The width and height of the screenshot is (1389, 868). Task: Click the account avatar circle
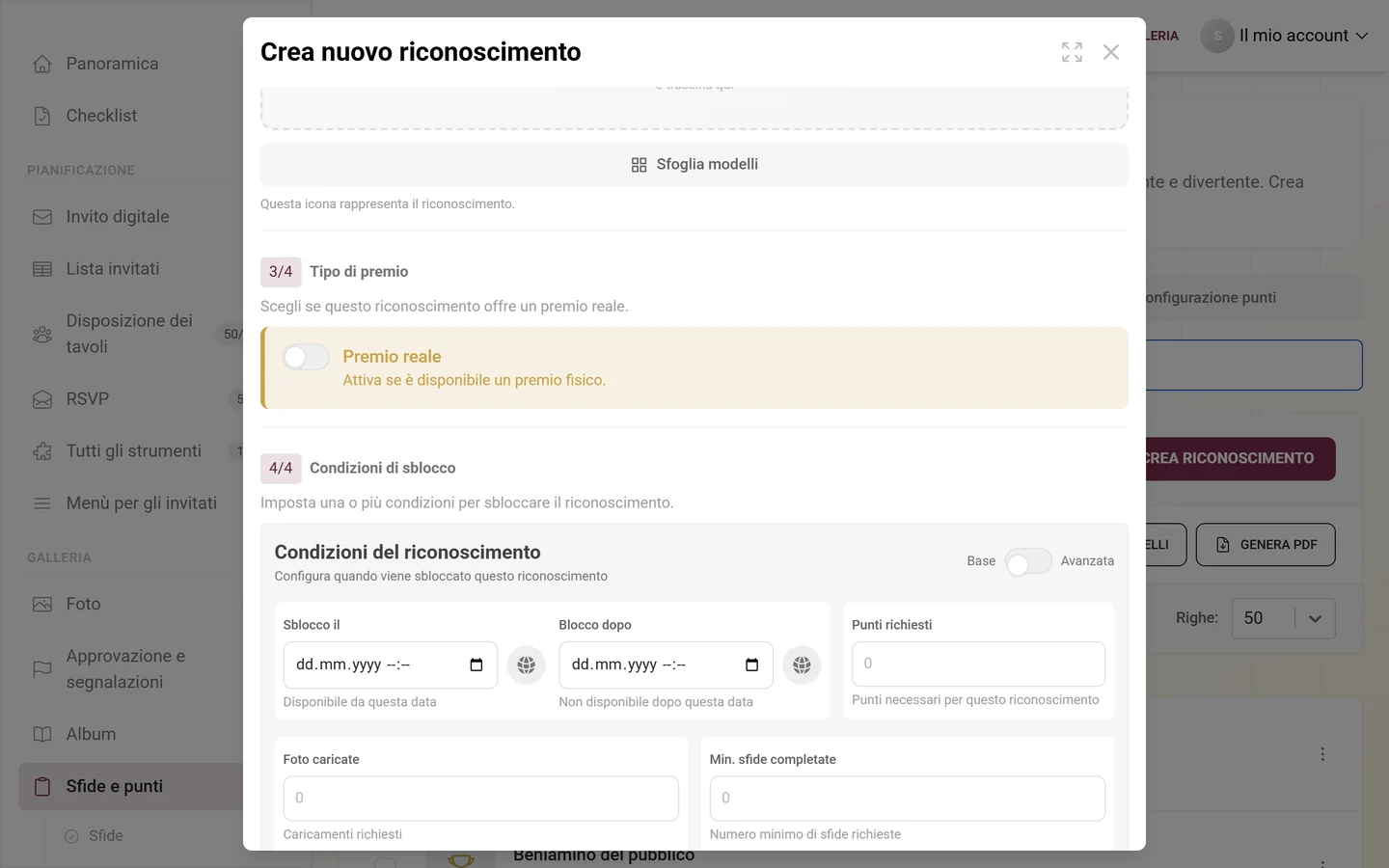[x=1217, y=36]
